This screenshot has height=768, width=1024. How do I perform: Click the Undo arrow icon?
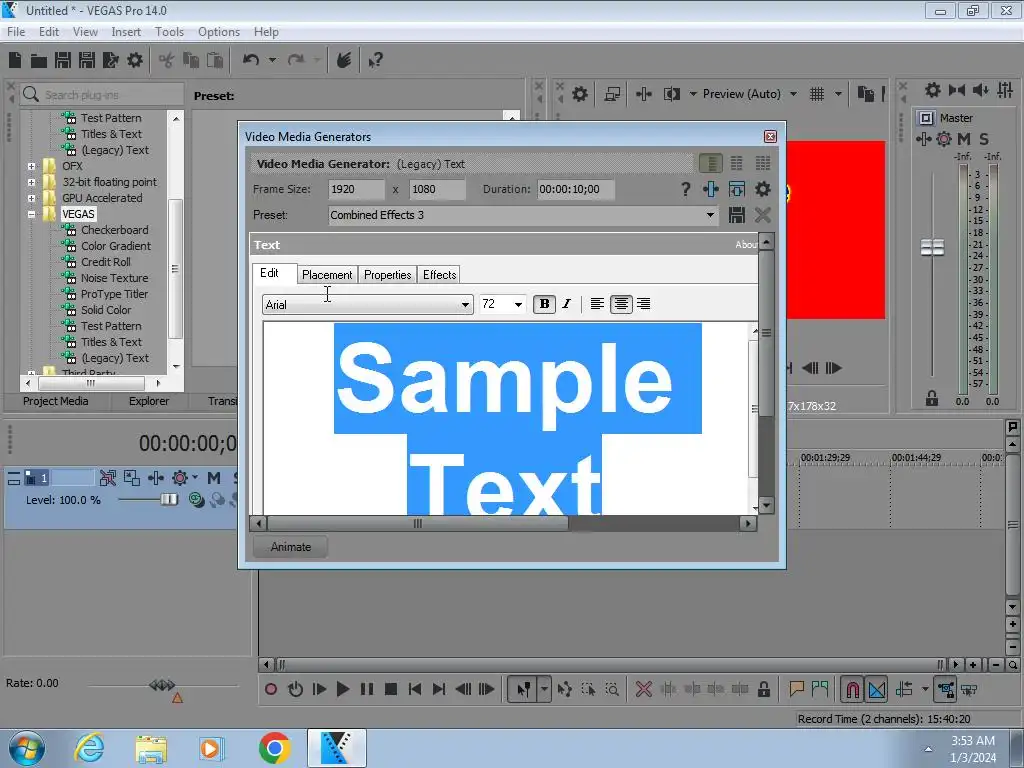[251, 60]
